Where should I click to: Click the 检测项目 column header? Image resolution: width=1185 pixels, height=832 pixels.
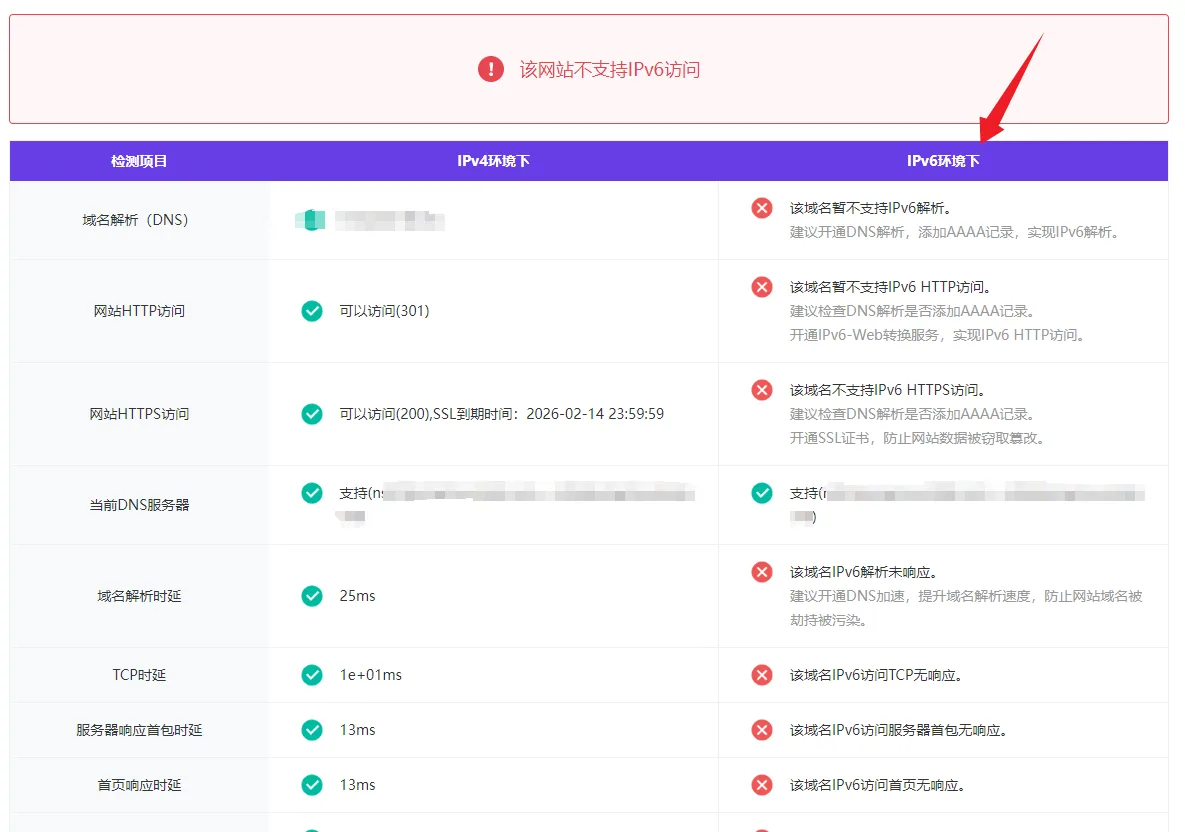coord(139,161)
